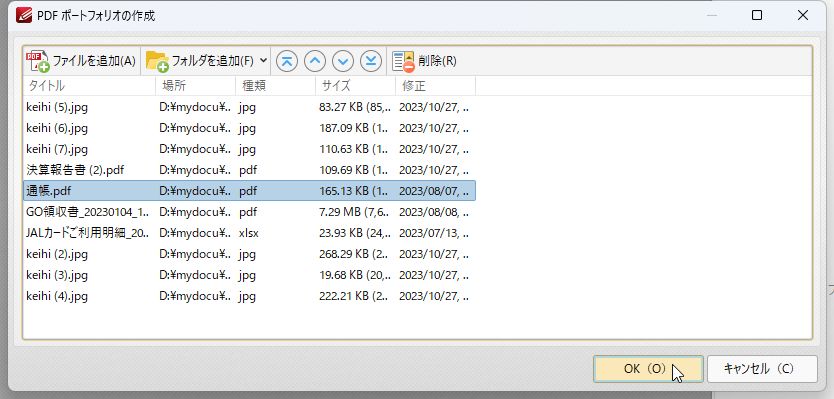The height and width of the screenshot is (399, 834).
Task: Sort by the タイトル column header
Action: [89, 86]
